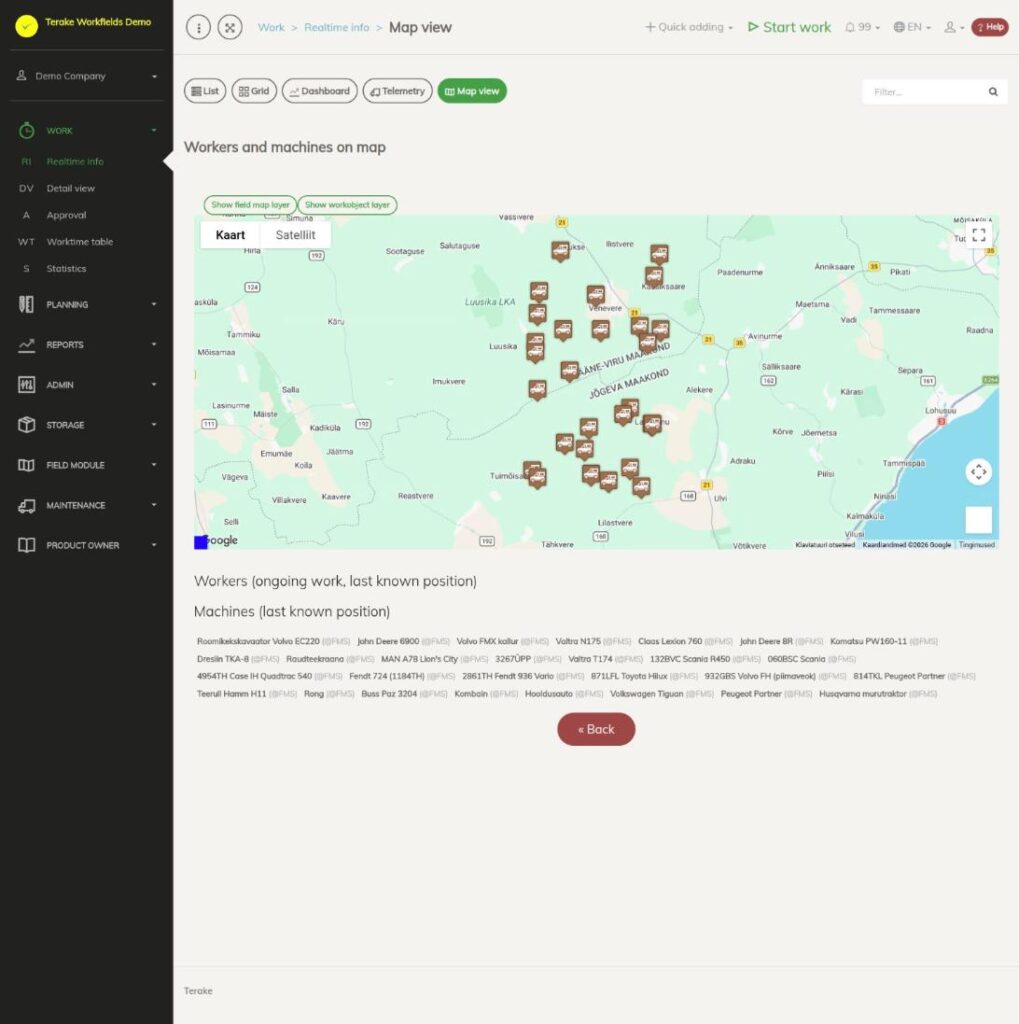Click the STORAGE box icon

[x=26, y=425]
